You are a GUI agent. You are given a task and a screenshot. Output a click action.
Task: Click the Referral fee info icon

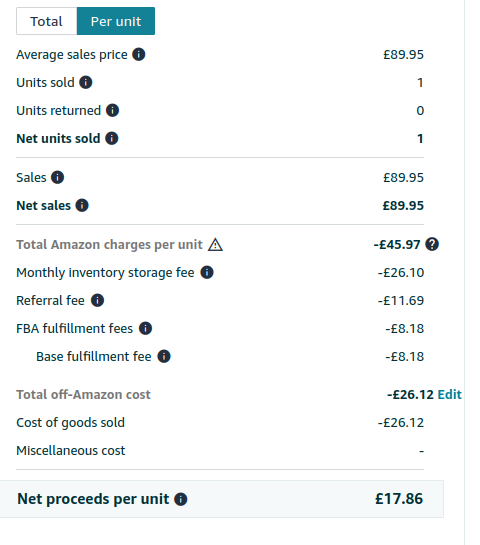(97, 300)
